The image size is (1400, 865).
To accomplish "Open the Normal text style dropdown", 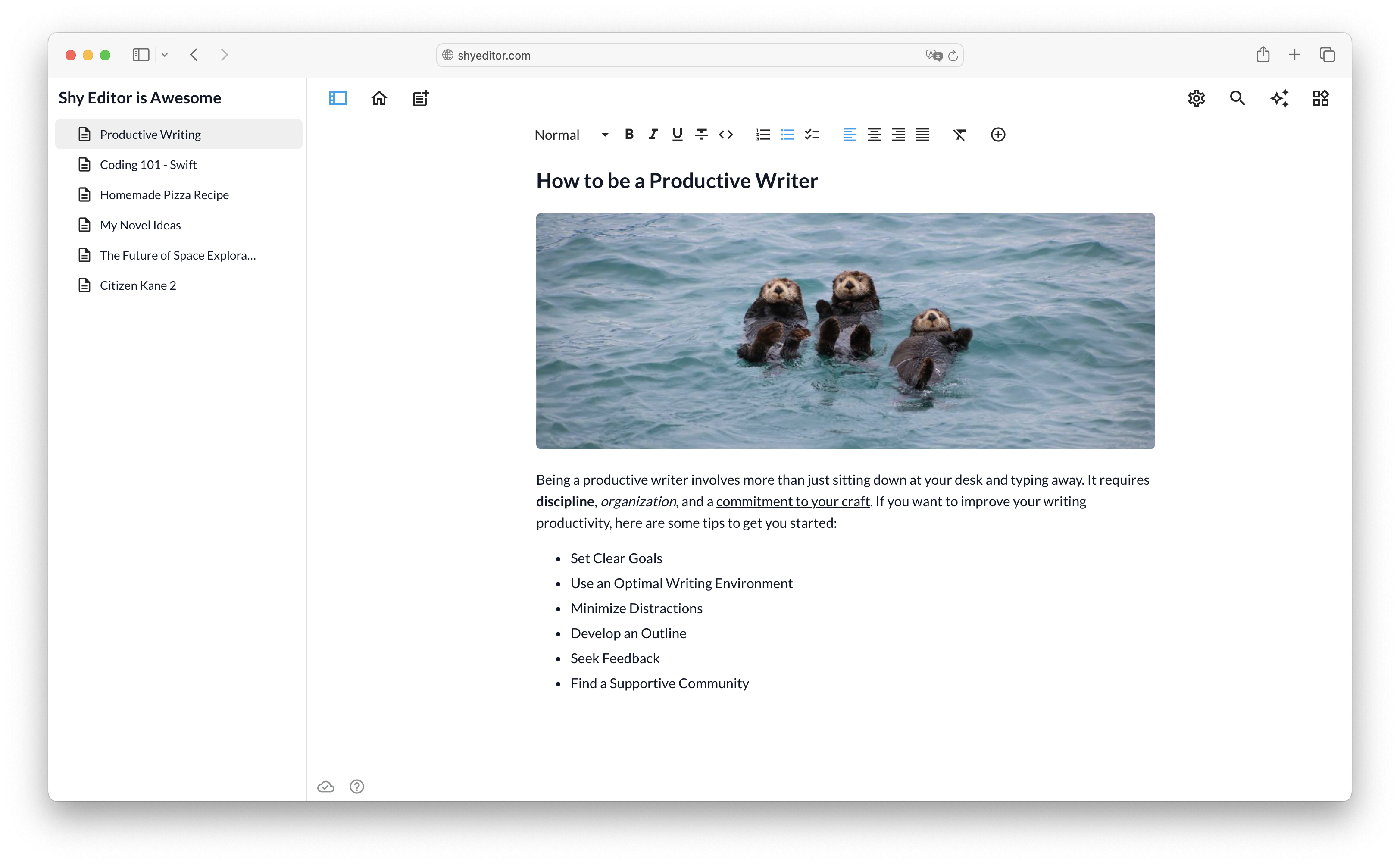I will pyautogui.click(x=571, y=135).
